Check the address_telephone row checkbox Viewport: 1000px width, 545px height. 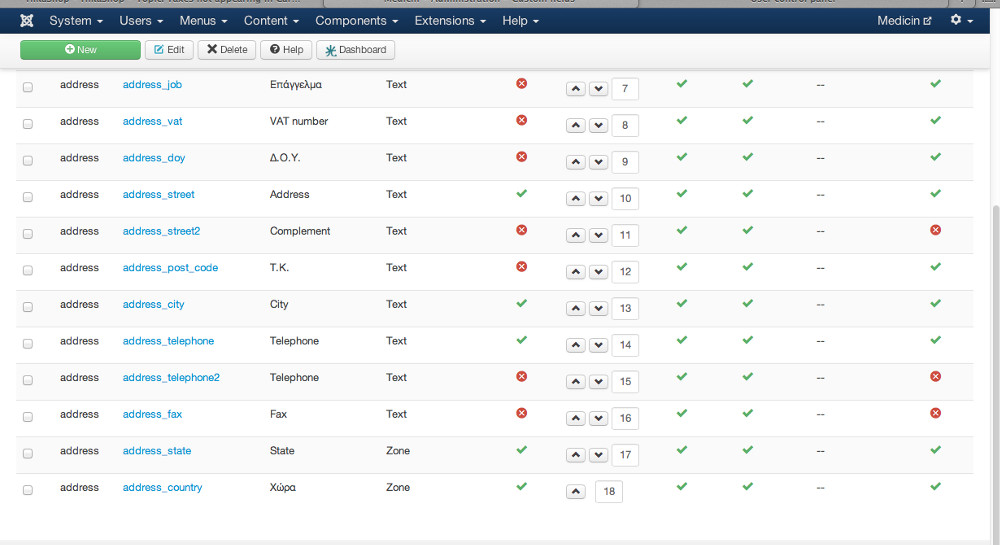pyautogui.click(x=28, y=343)
